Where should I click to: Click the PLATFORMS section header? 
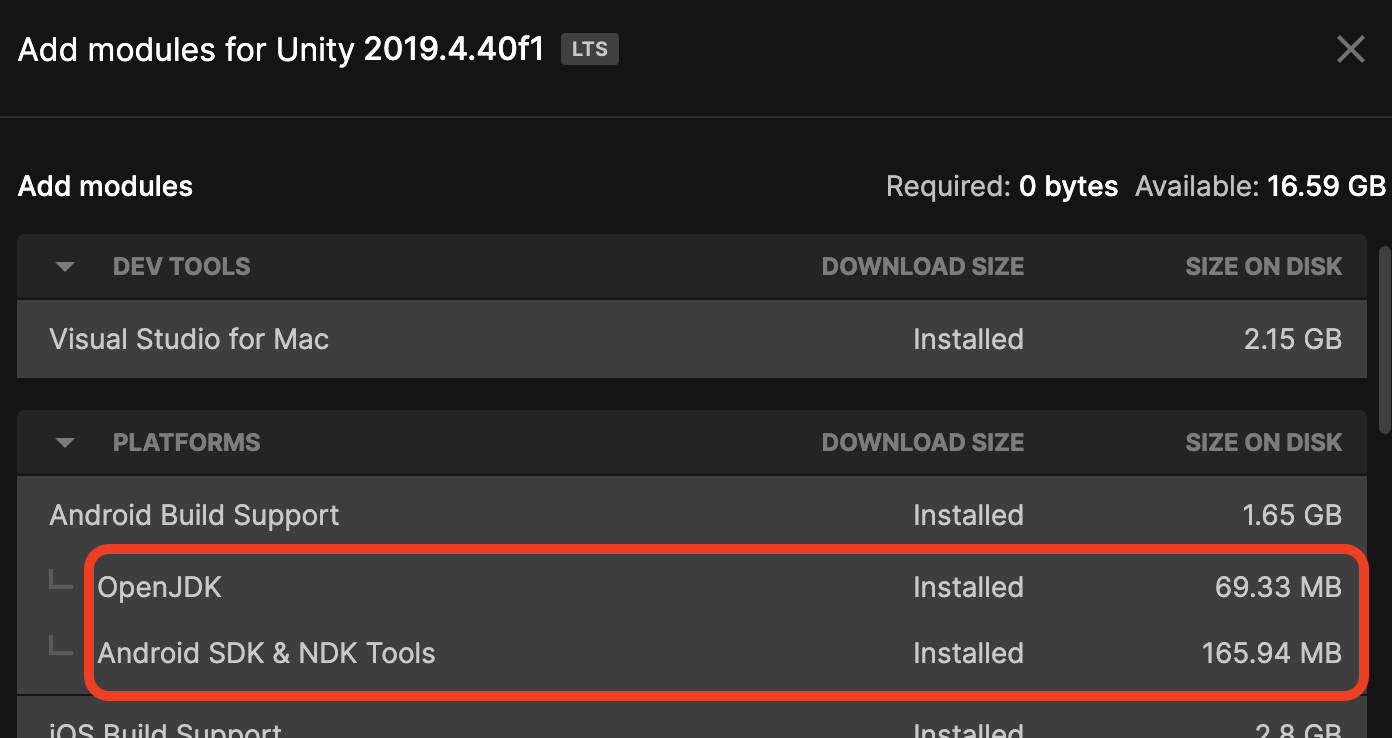tap(186, 442)
